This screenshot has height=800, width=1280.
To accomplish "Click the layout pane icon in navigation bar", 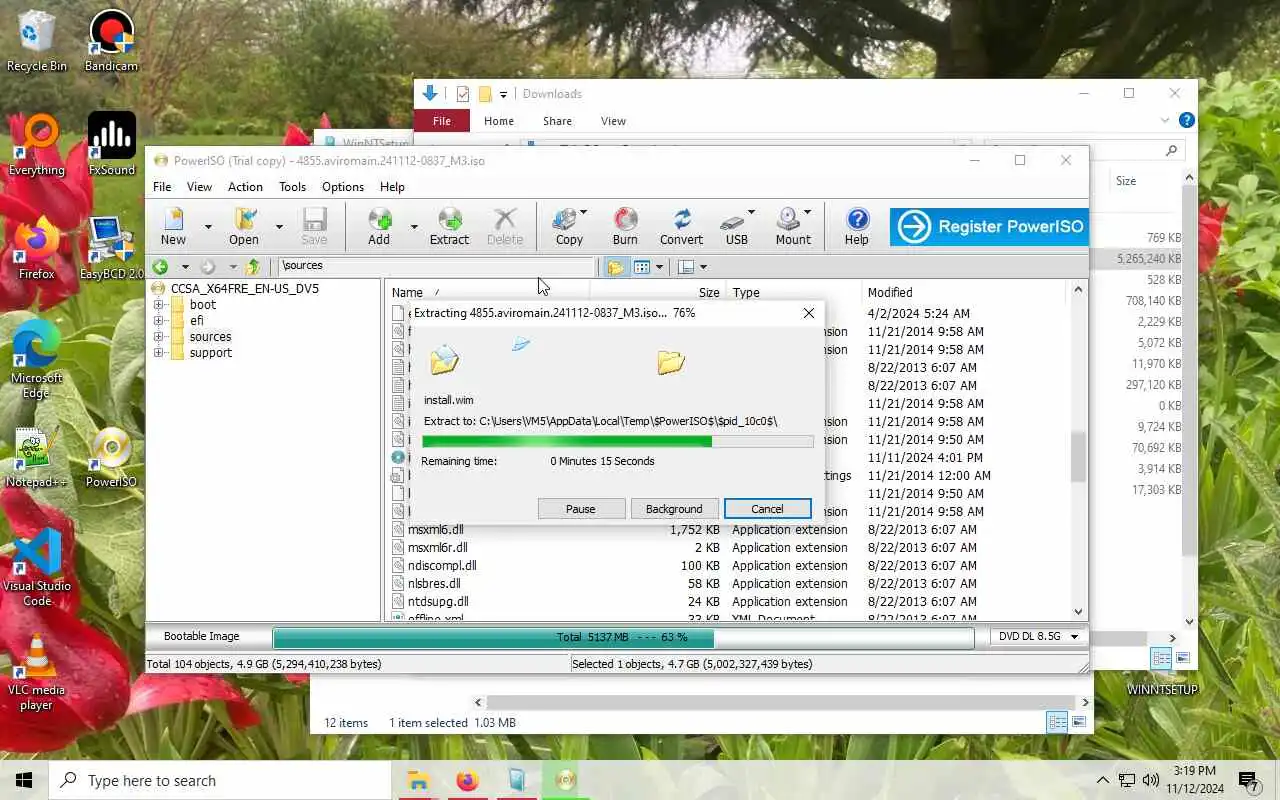I will pos(686,267).
